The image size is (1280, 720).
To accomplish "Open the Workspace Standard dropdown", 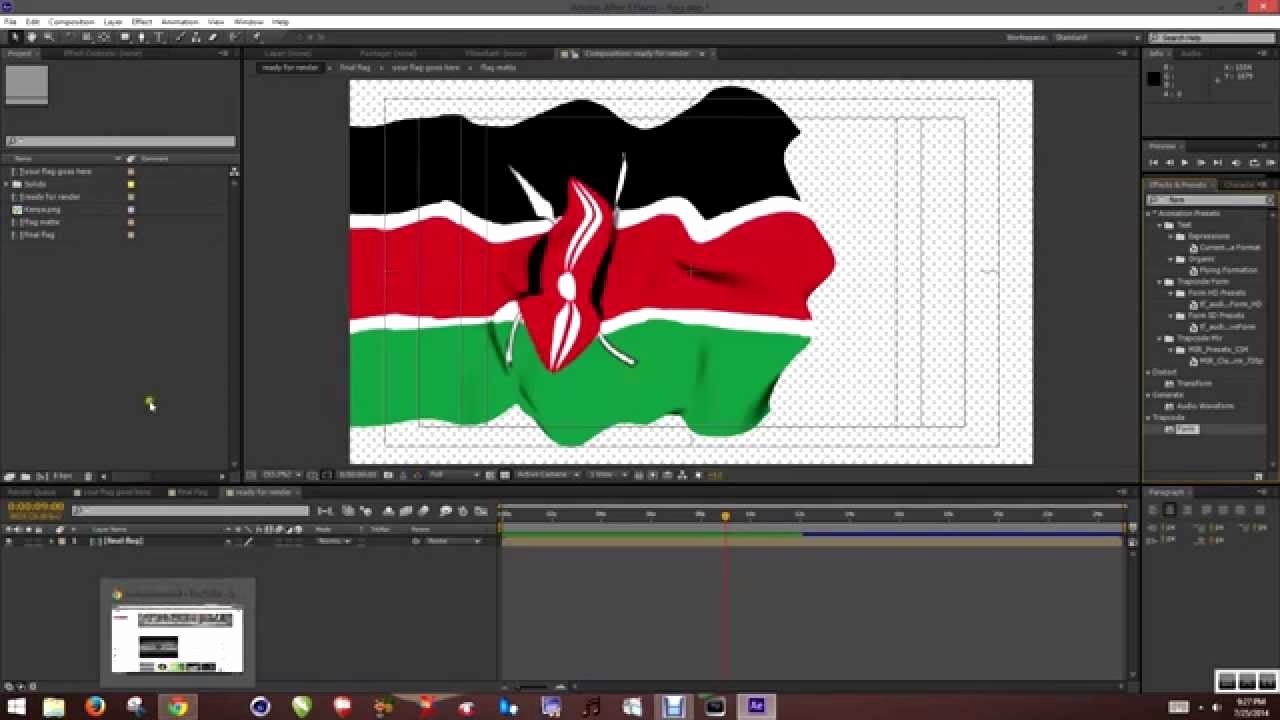I will [x=1096, y=37].
